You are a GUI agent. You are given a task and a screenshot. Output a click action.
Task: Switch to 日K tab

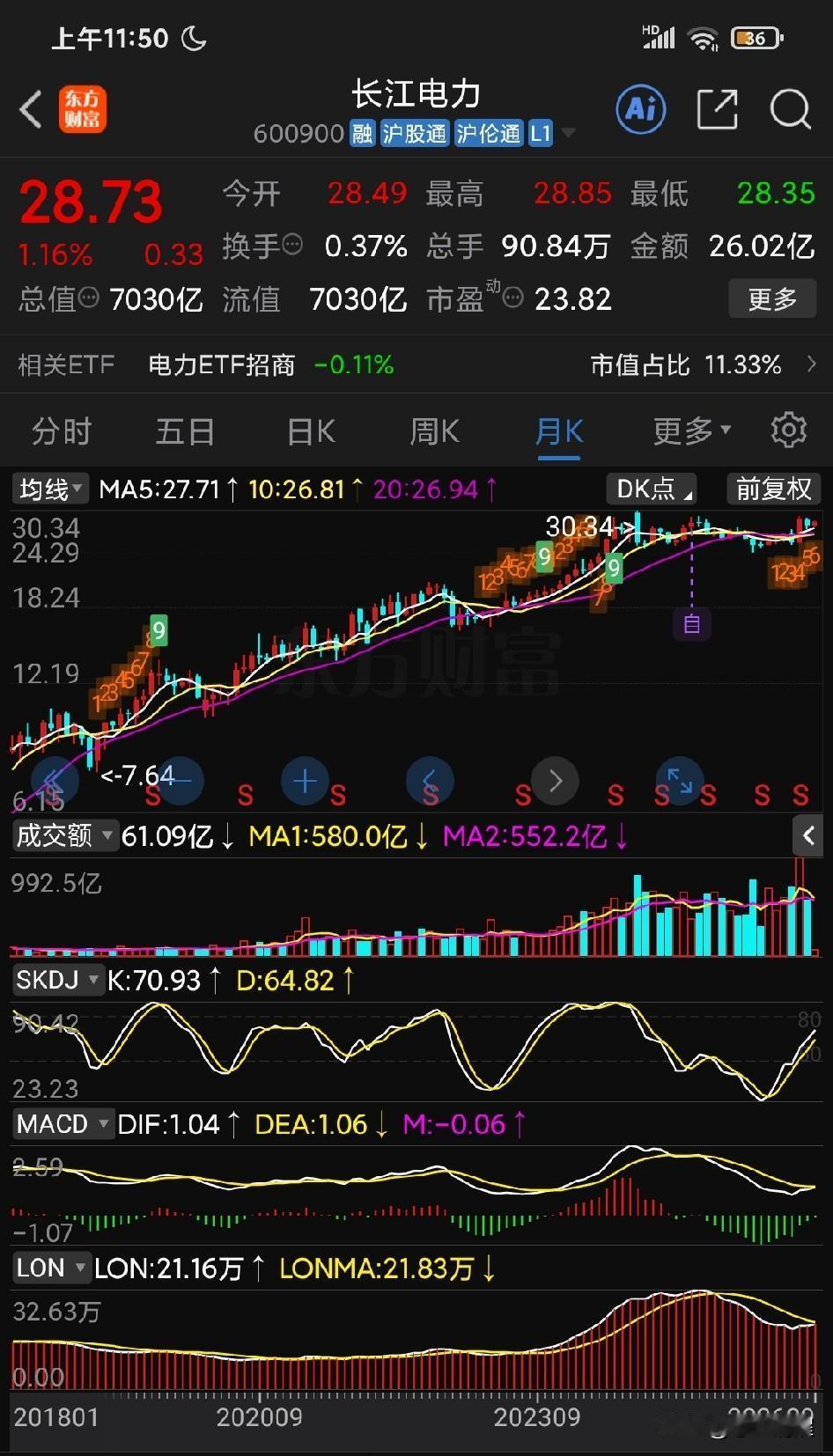click(311, 431)
